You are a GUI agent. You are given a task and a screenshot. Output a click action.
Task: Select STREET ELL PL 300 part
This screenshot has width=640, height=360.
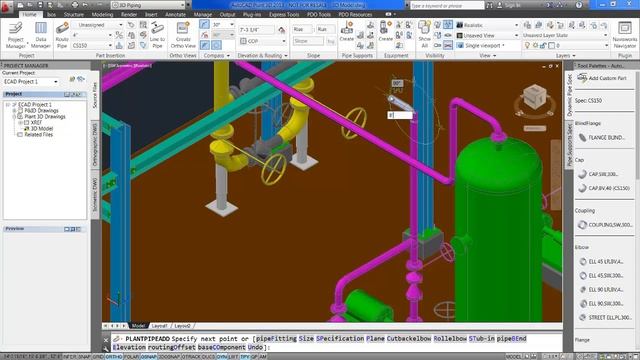click(x=605, y=318)
